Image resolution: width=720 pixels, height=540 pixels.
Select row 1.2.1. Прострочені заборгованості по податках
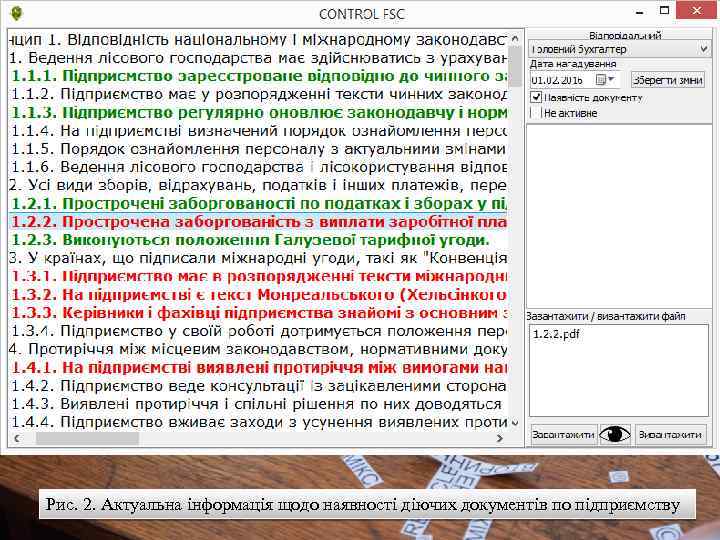[258, 203]
